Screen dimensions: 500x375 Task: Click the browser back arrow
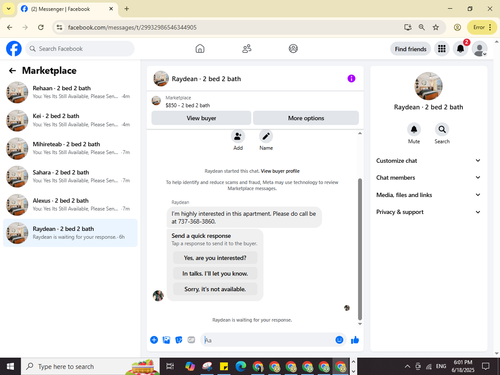(10, 27)
